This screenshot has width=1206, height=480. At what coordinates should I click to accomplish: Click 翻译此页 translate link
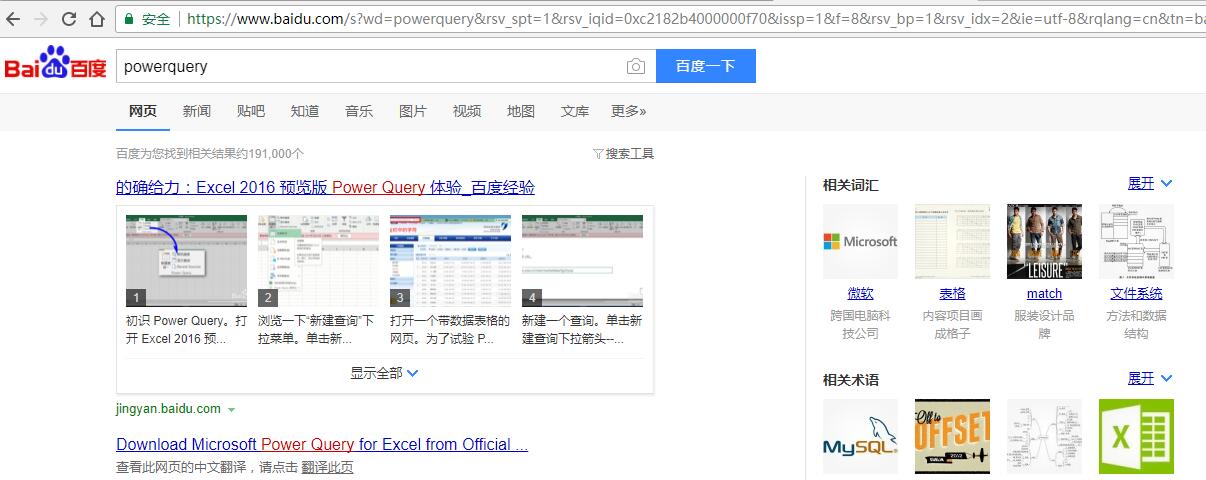pyautogui.click(x=327, y=467)
